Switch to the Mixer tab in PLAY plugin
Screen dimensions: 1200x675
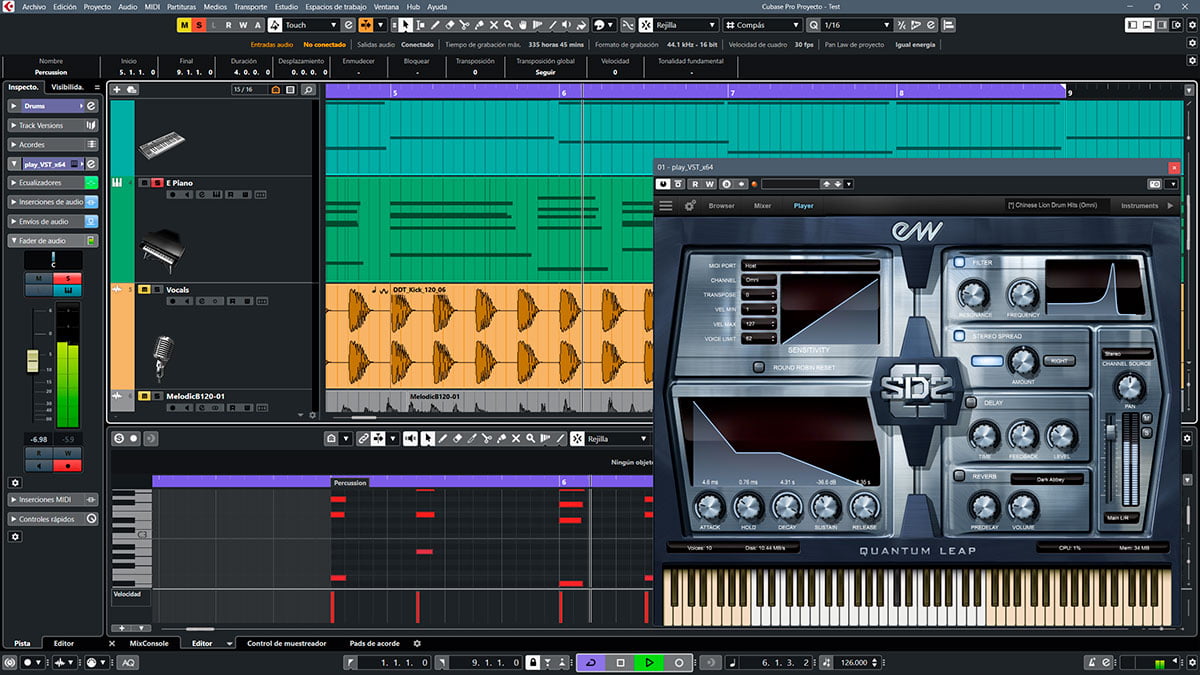[762, 206]
